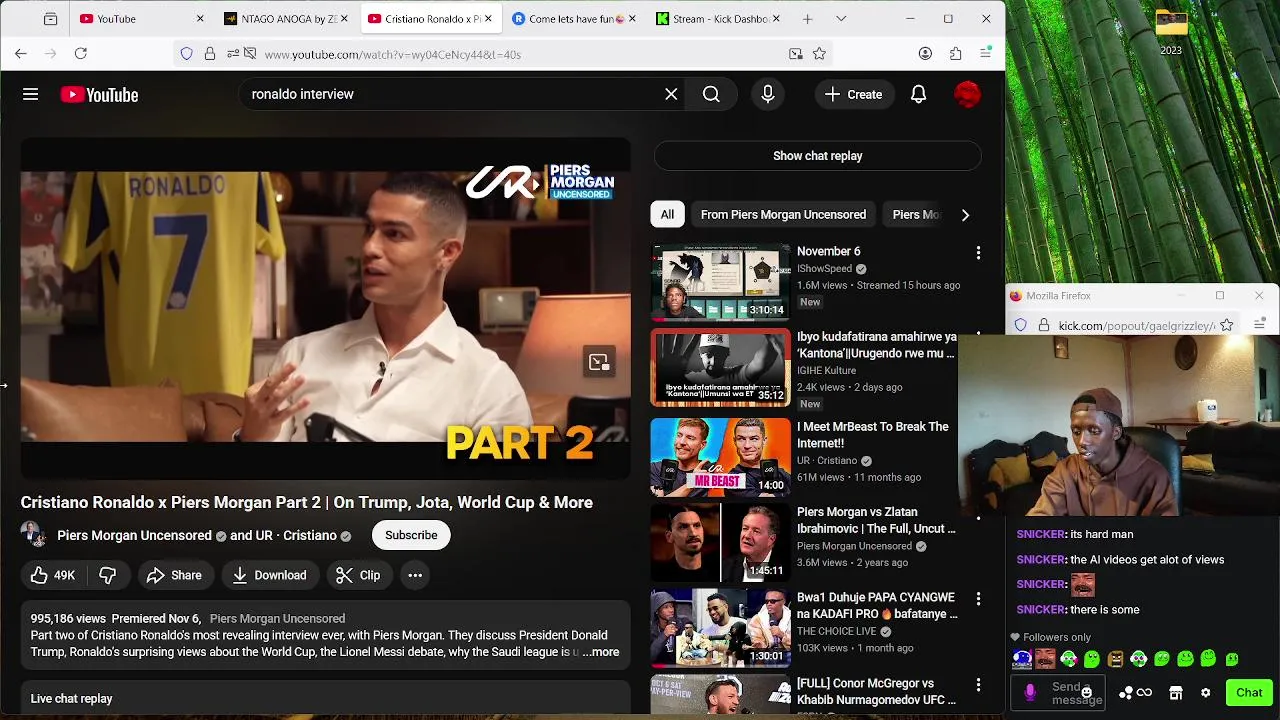Open the emoji picker in Kick chat
The height and width of the screenshot is (720, 1280).
(1087, 692)
